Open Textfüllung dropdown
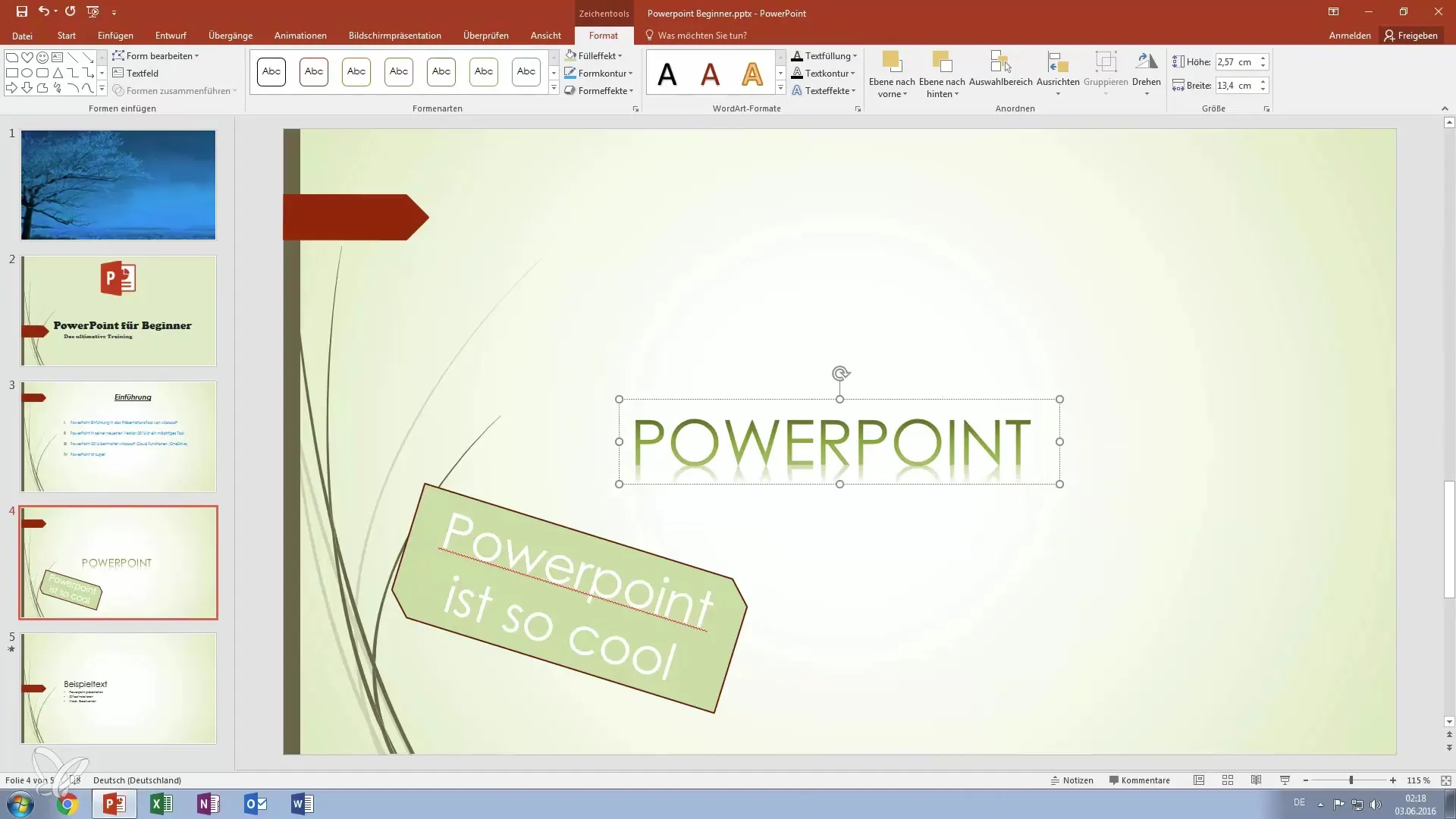This screenshot has height=819, width=1456. 824,55
